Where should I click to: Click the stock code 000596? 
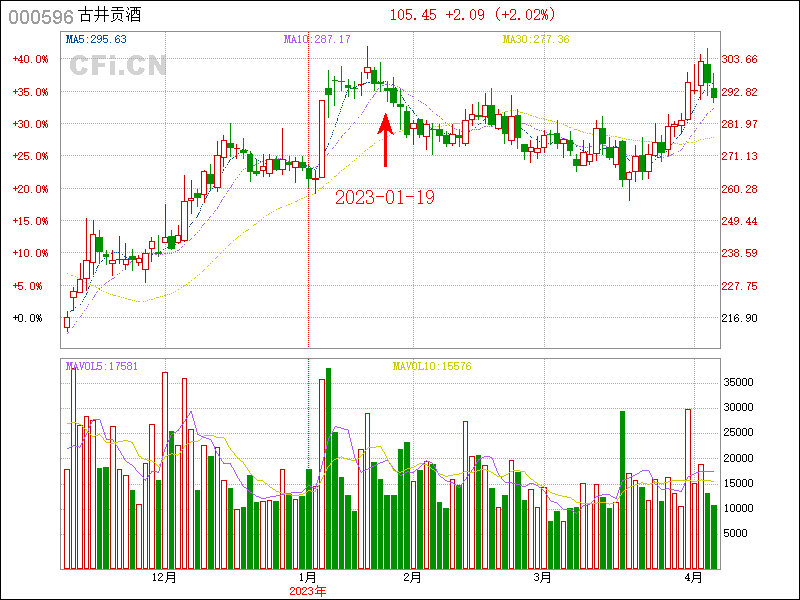pos(41,16)
